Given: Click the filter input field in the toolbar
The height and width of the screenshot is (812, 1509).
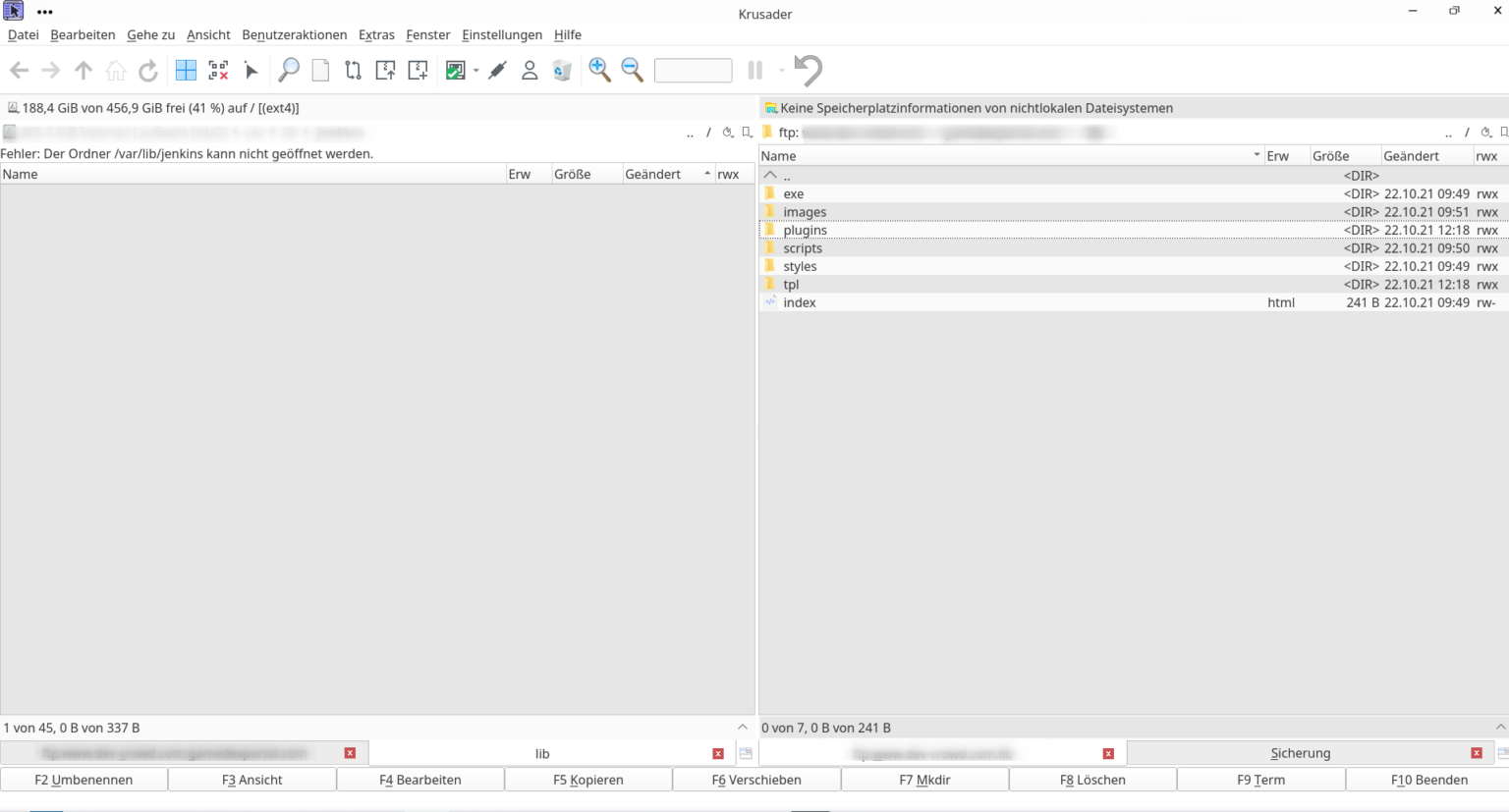Looking at the screenshot, I should click(693, 70).
